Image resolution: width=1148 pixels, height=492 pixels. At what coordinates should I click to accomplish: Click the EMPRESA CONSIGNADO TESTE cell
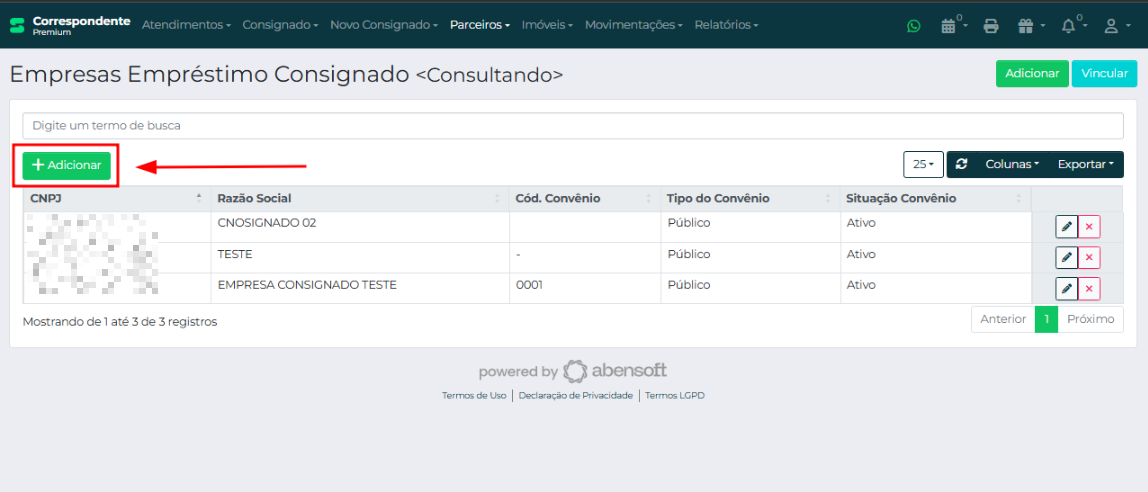pos(359,288)
